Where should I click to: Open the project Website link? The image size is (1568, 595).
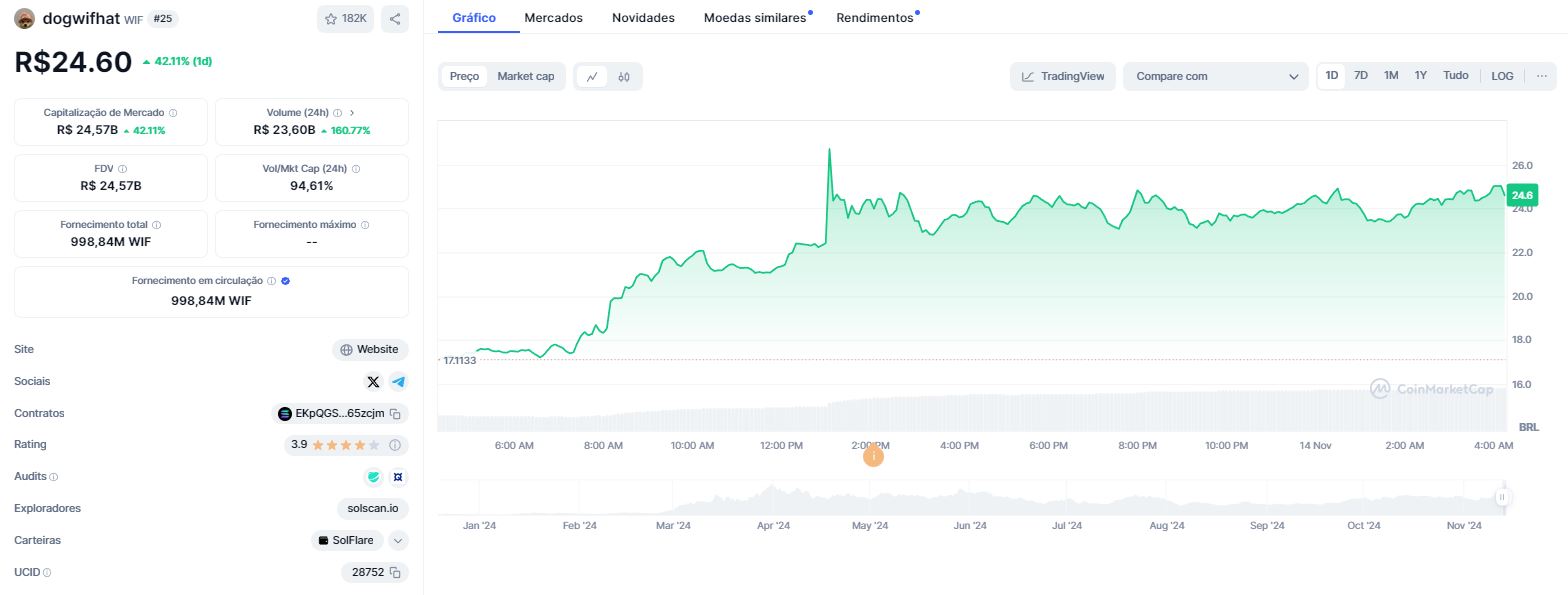(370, 350)
